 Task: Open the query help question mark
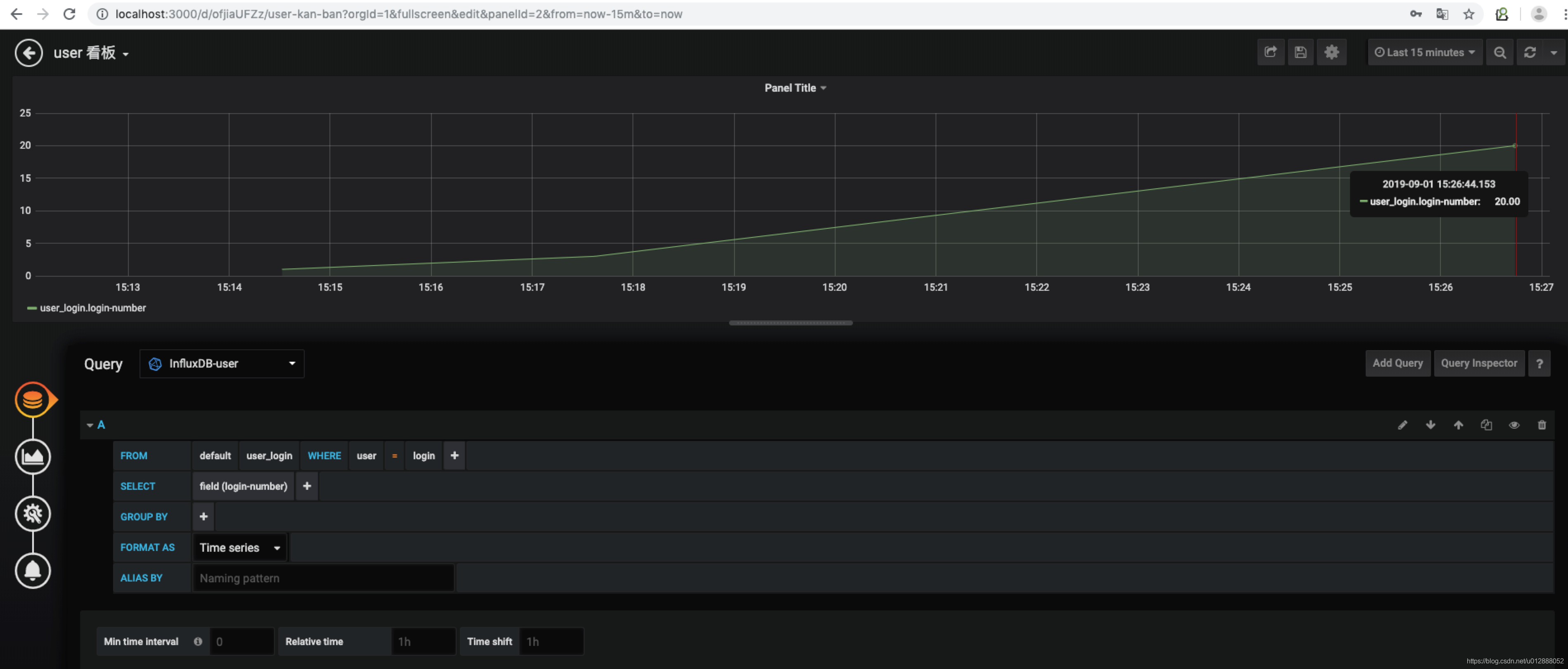(1540, 363)
